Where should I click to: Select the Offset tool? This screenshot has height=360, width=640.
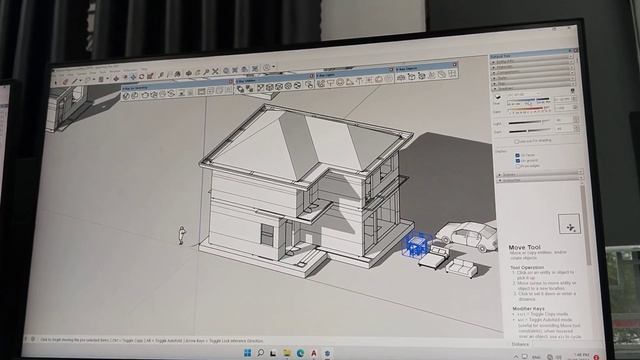[x=125, y=77]
